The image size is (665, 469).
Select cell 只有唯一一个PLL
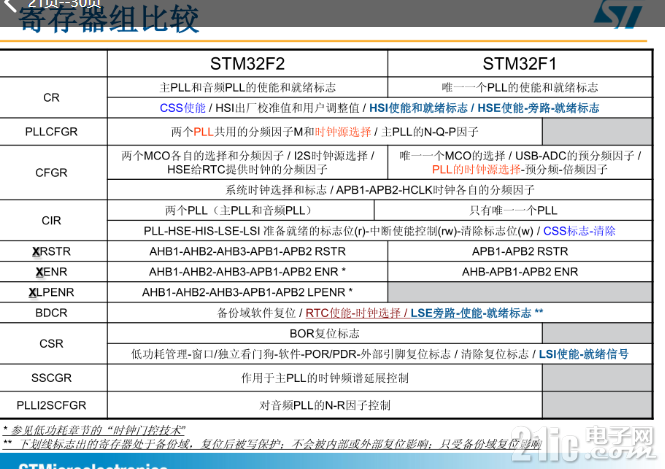tap(513, 210)
